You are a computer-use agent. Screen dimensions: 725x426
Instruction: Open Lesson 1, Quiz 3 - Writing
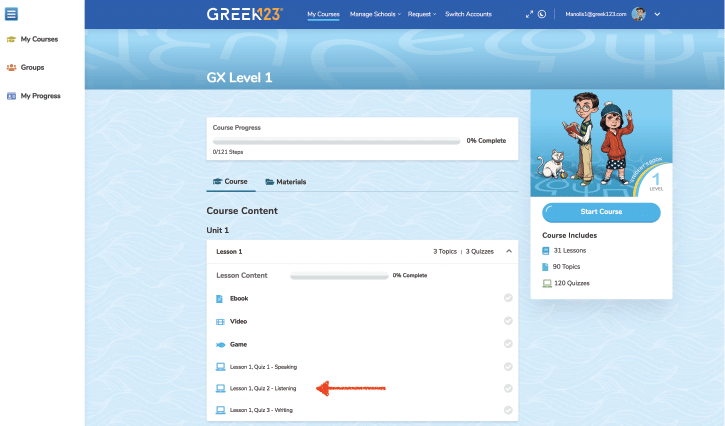(x=261, y=410)
